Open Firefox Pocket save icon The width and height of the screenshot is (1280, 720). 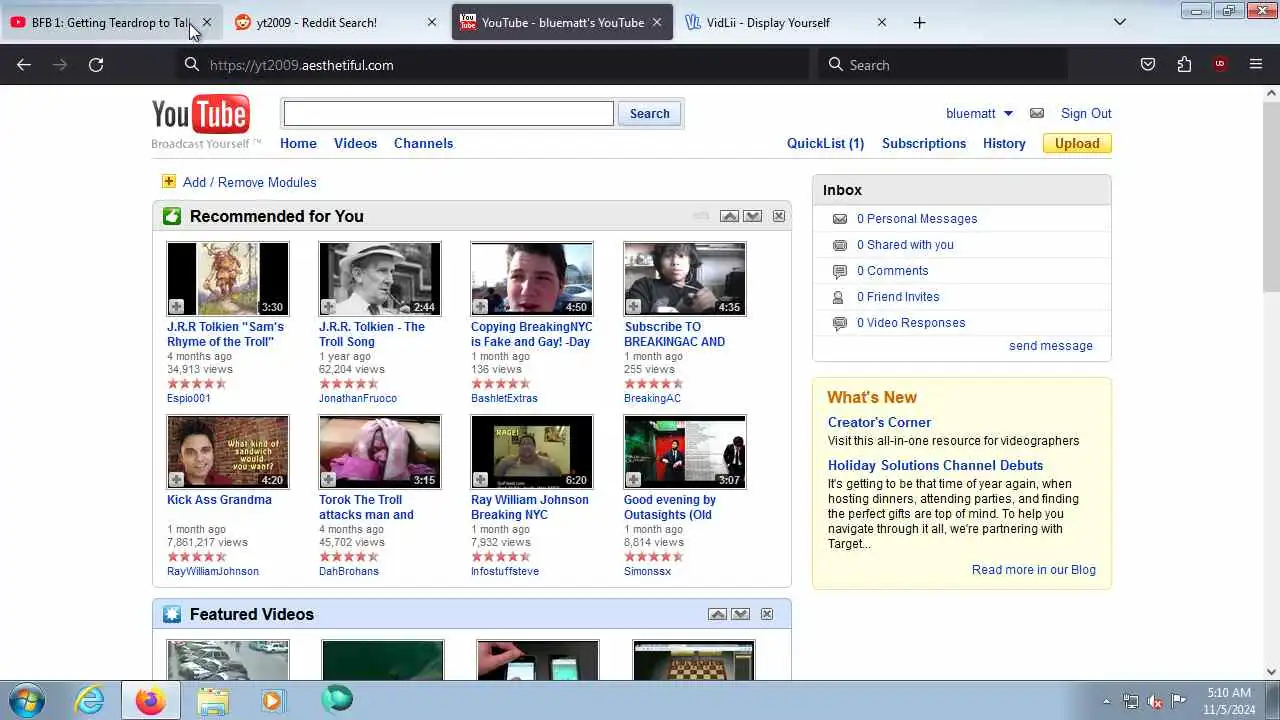click(1148, 64)
